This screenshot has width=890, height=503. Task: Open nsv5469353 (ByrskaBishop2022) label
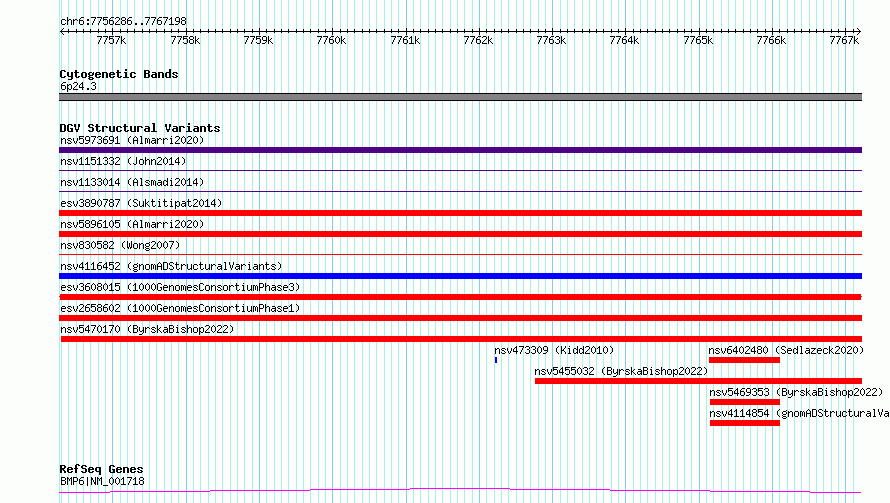click(796, 392)
